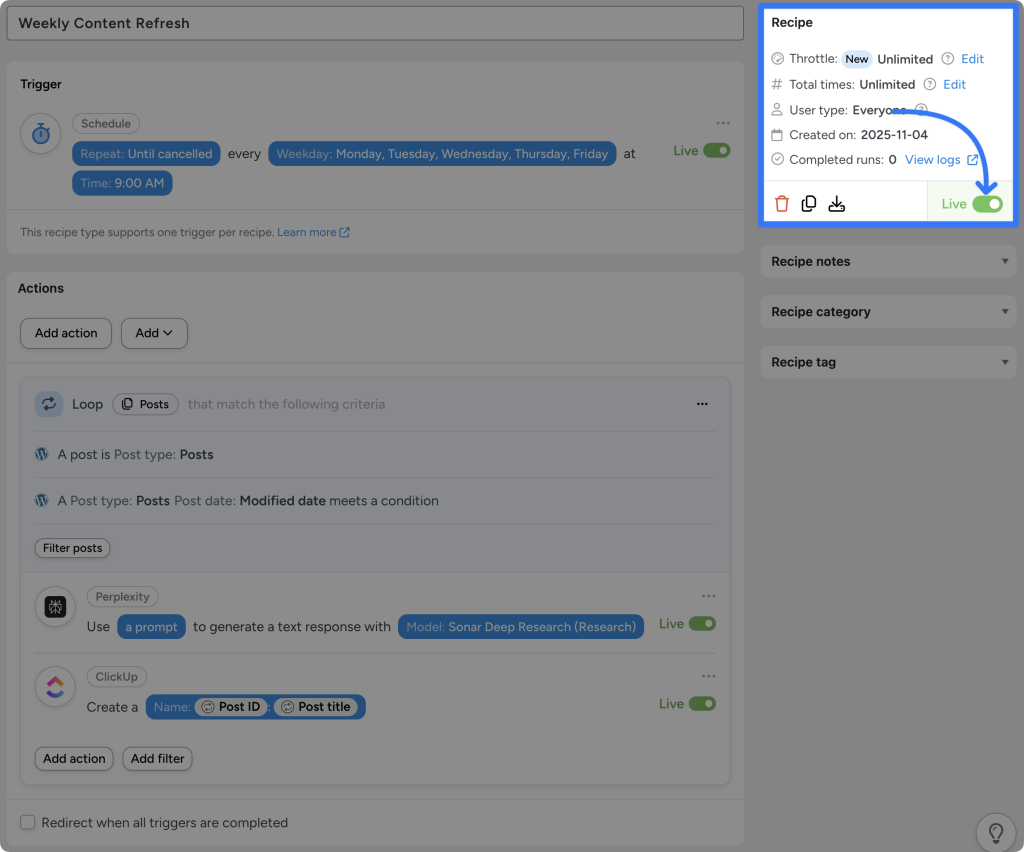Open the Loop block ellipsis menu
This screenshot has height=852, width=1024.
(702, 403)
